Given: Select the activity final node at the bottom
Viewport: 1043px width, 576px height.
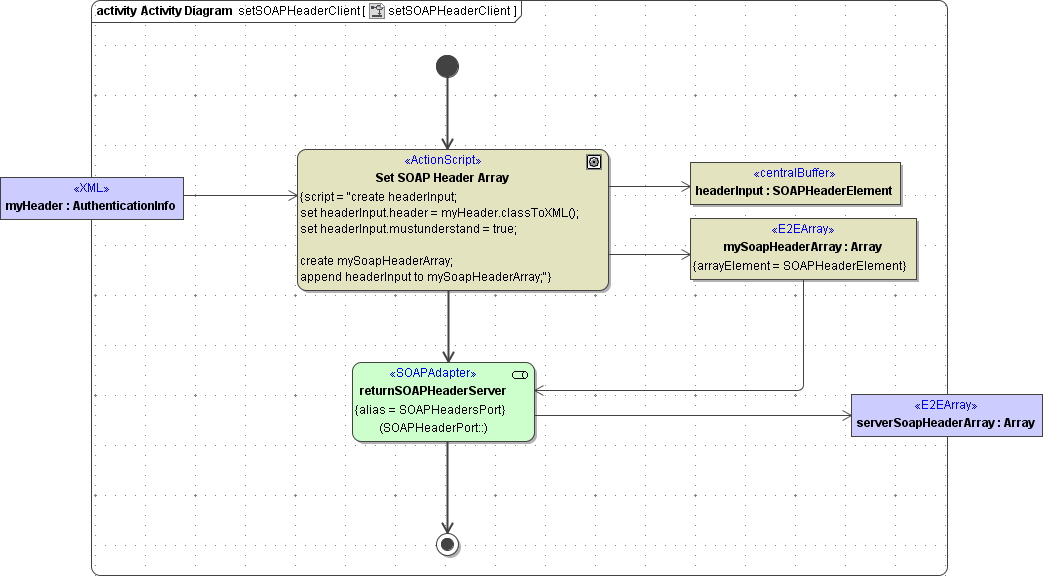Looking at the screenshot, I should (x=447, y=545).
